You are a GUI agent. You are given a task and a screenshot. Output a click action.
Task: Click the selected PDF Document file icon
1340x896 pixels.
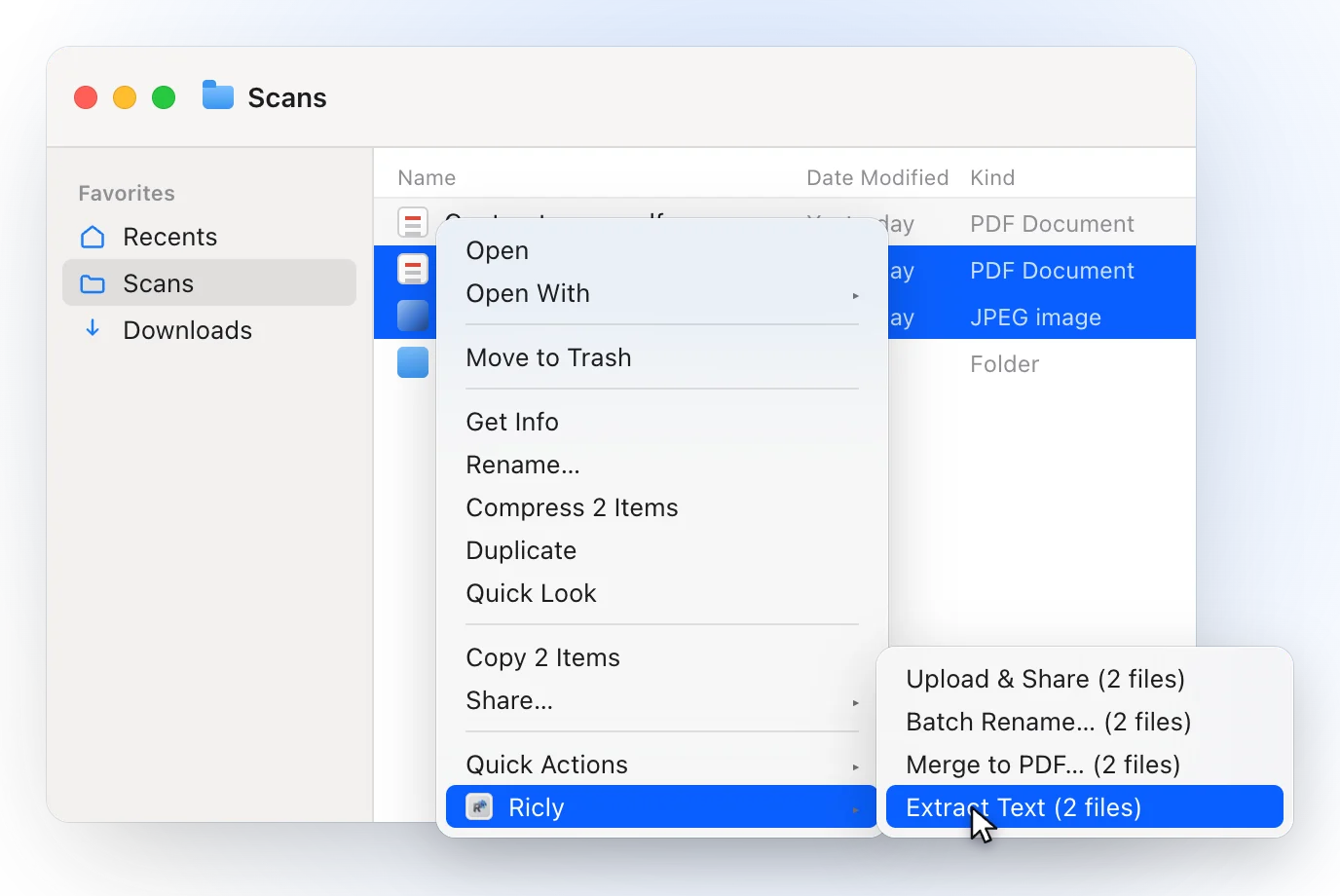click(x=413, y=270)
